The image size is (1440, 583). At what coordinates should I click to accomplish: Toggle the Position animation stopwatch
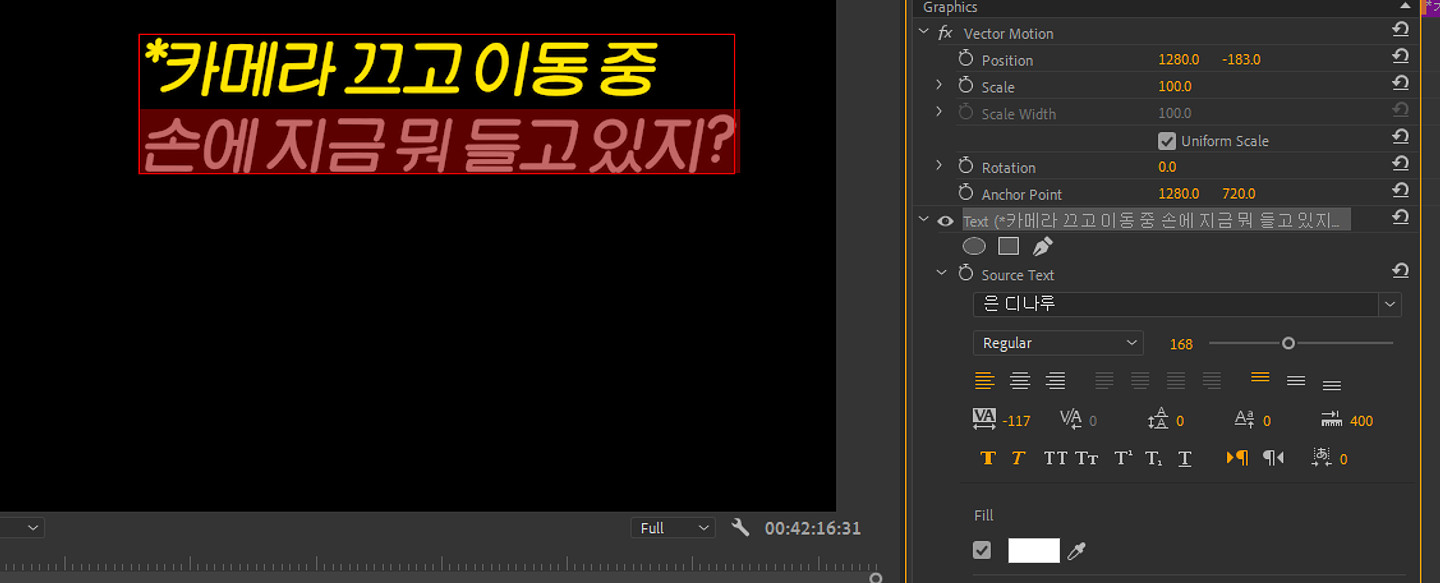pyautogui.click(x=965, y=59)
